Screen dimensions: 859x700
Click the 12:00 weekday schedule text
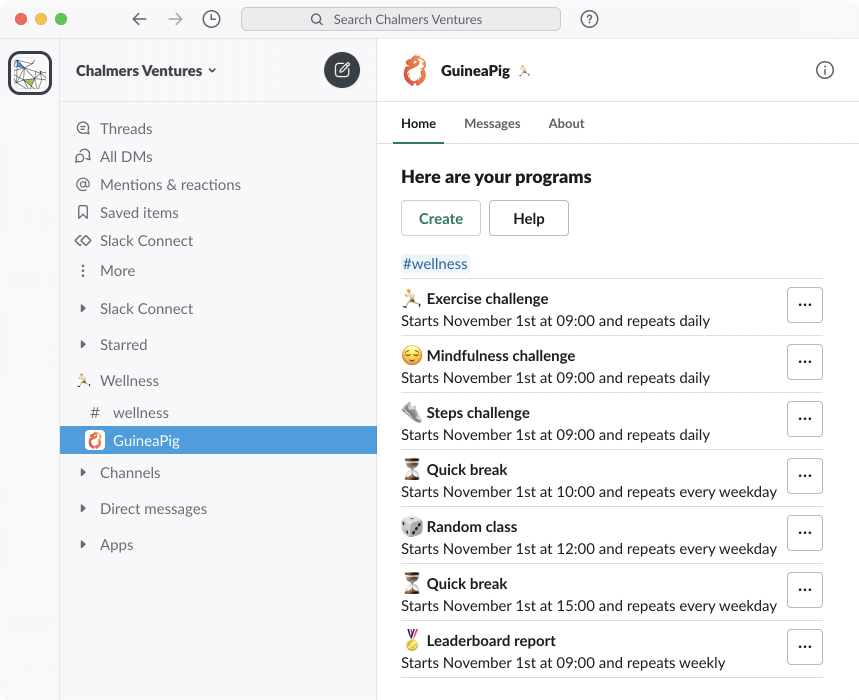click(589, 549)
